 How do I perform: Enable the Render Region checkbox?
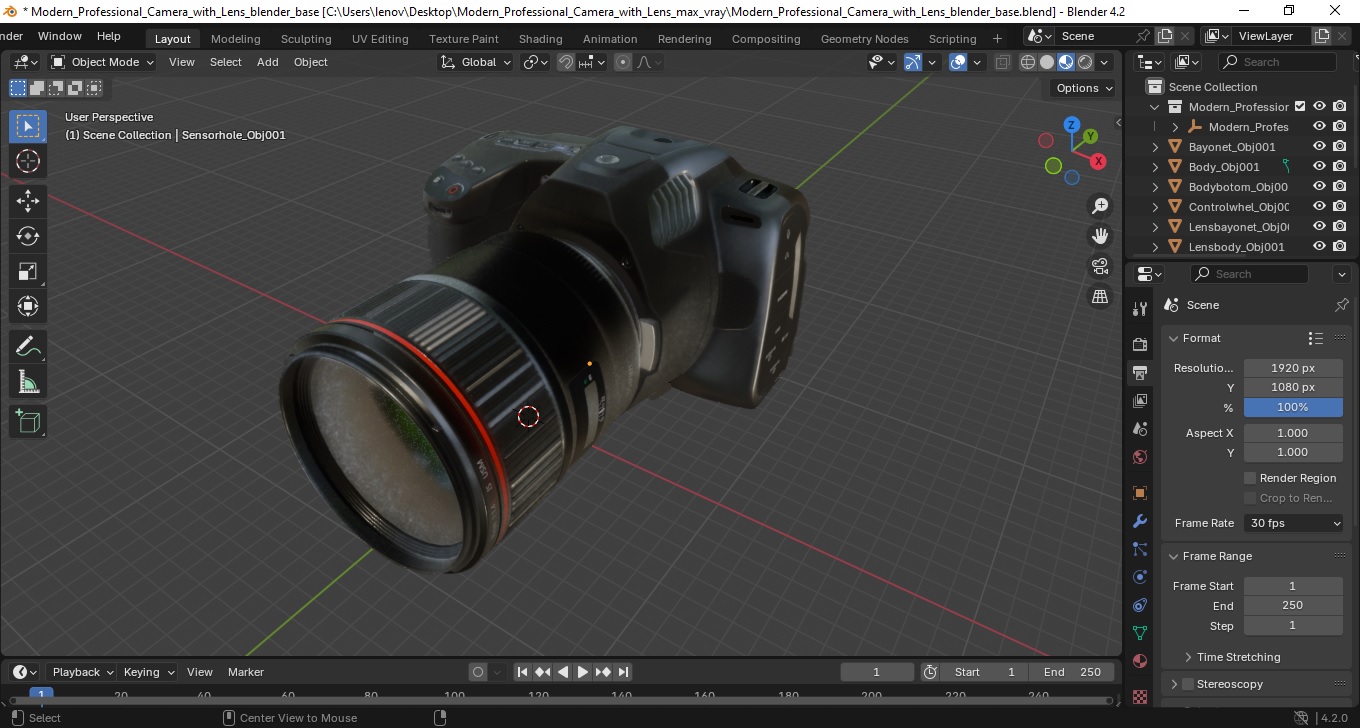tap(1250, 478)
